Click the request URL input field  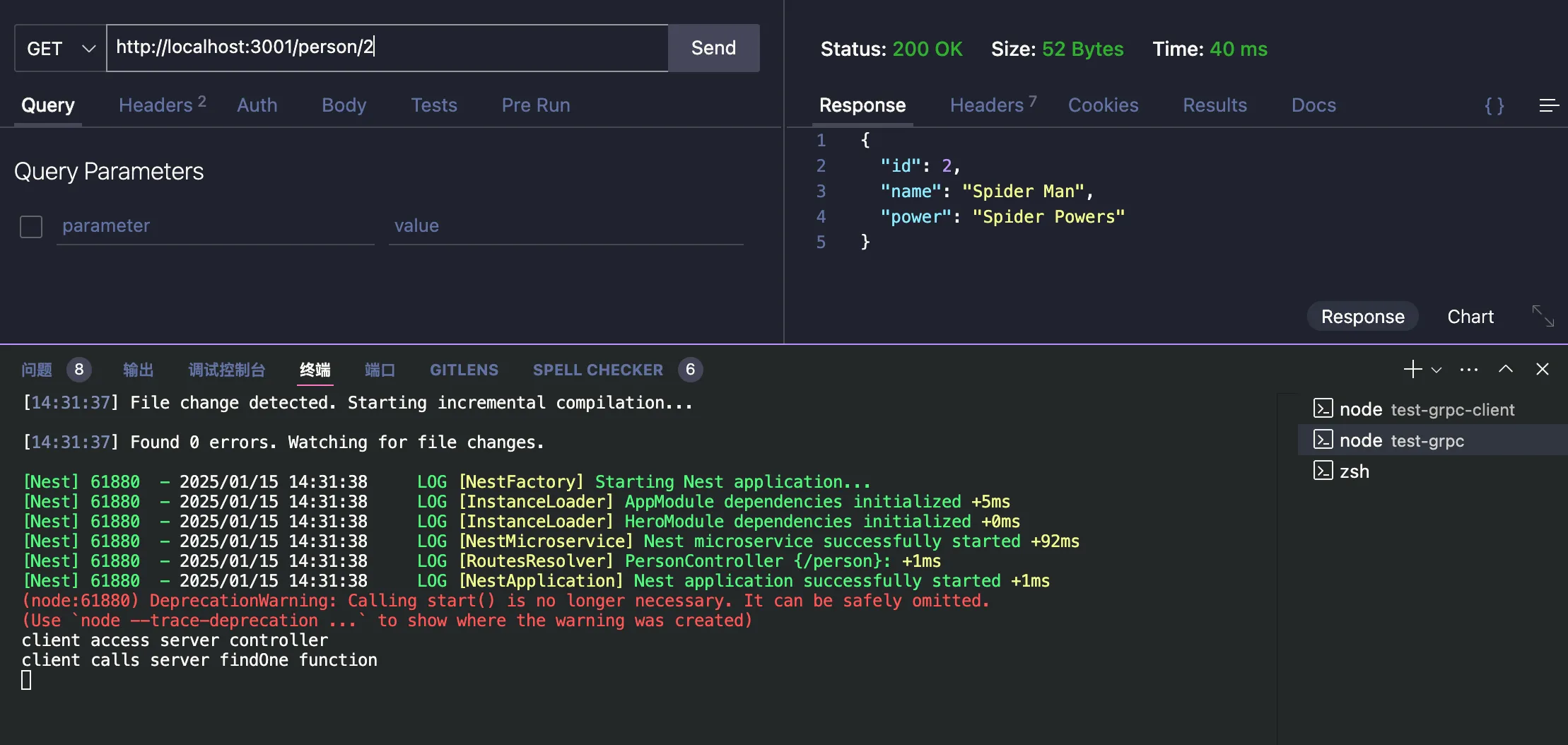(387, 48)
